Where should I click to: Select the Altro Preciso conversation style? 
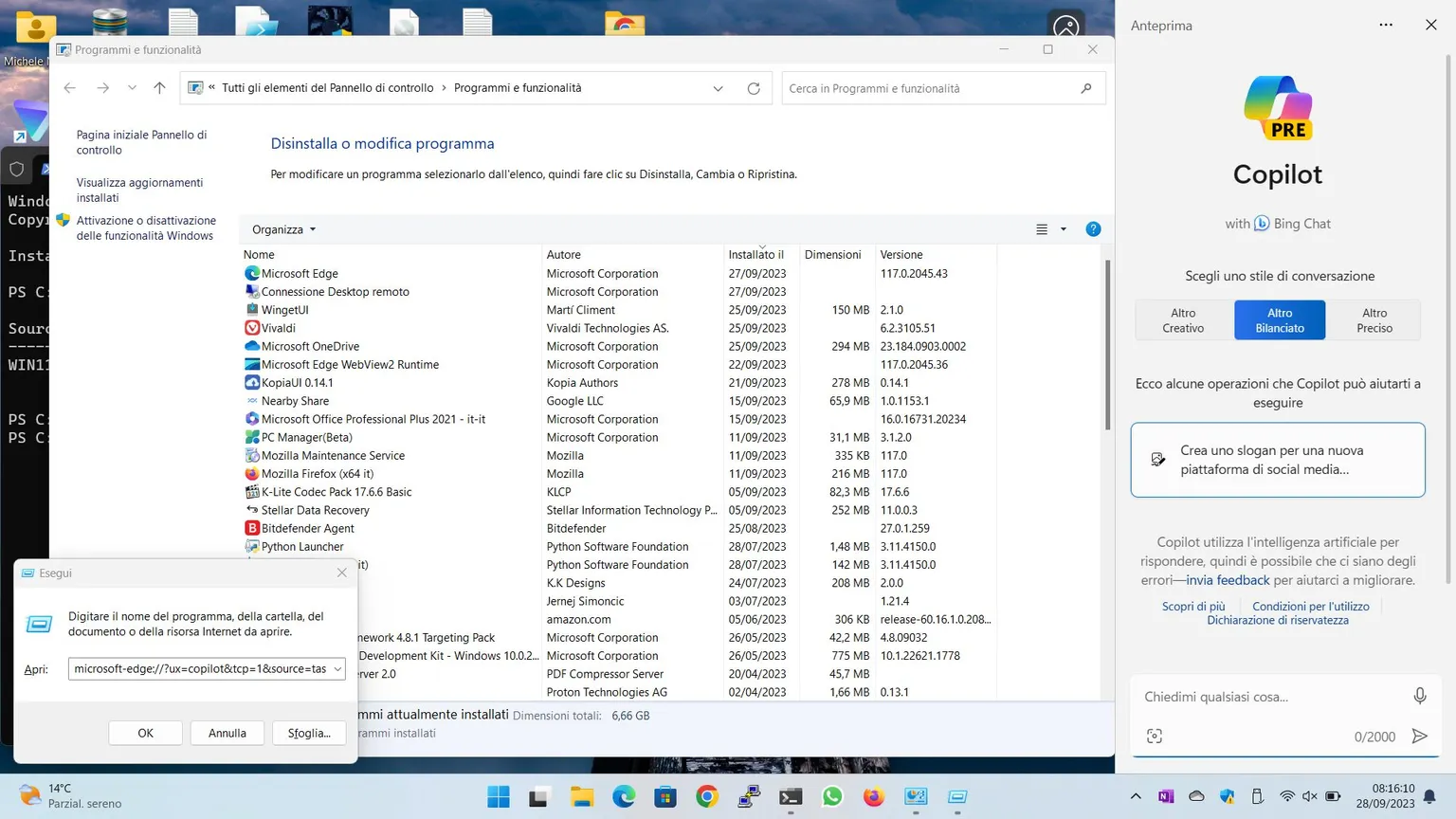1374,319
